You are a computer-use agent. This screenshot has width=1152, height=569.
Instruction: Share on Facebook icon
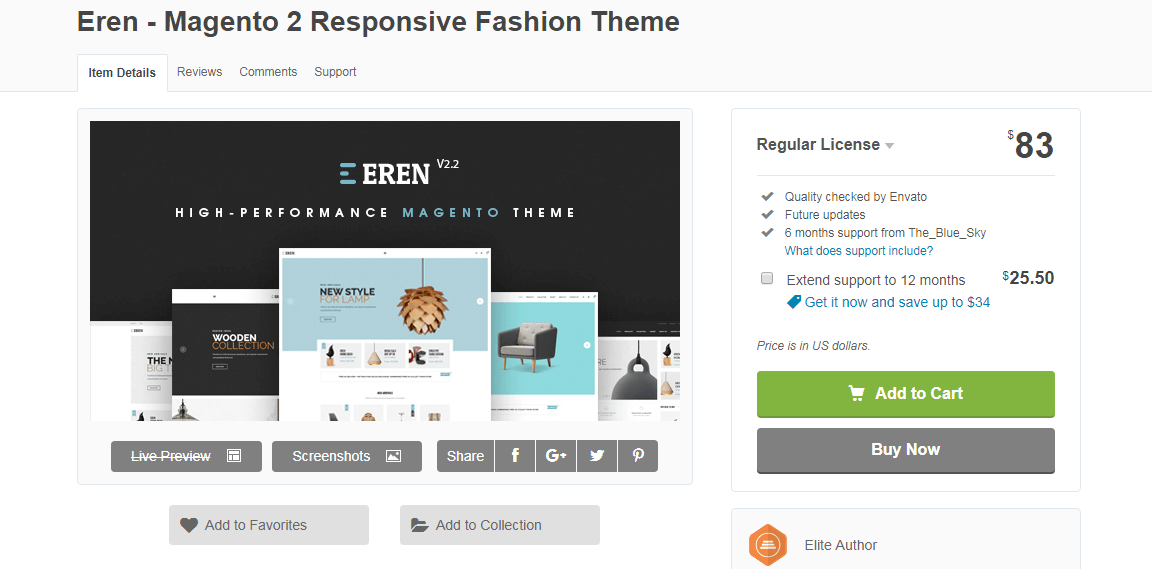(515, 456)
